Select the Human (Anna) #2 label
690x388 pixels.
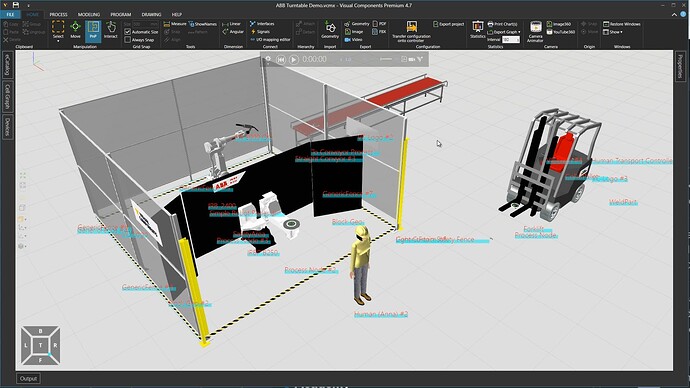pyautogui.click(x=381, y=314)
